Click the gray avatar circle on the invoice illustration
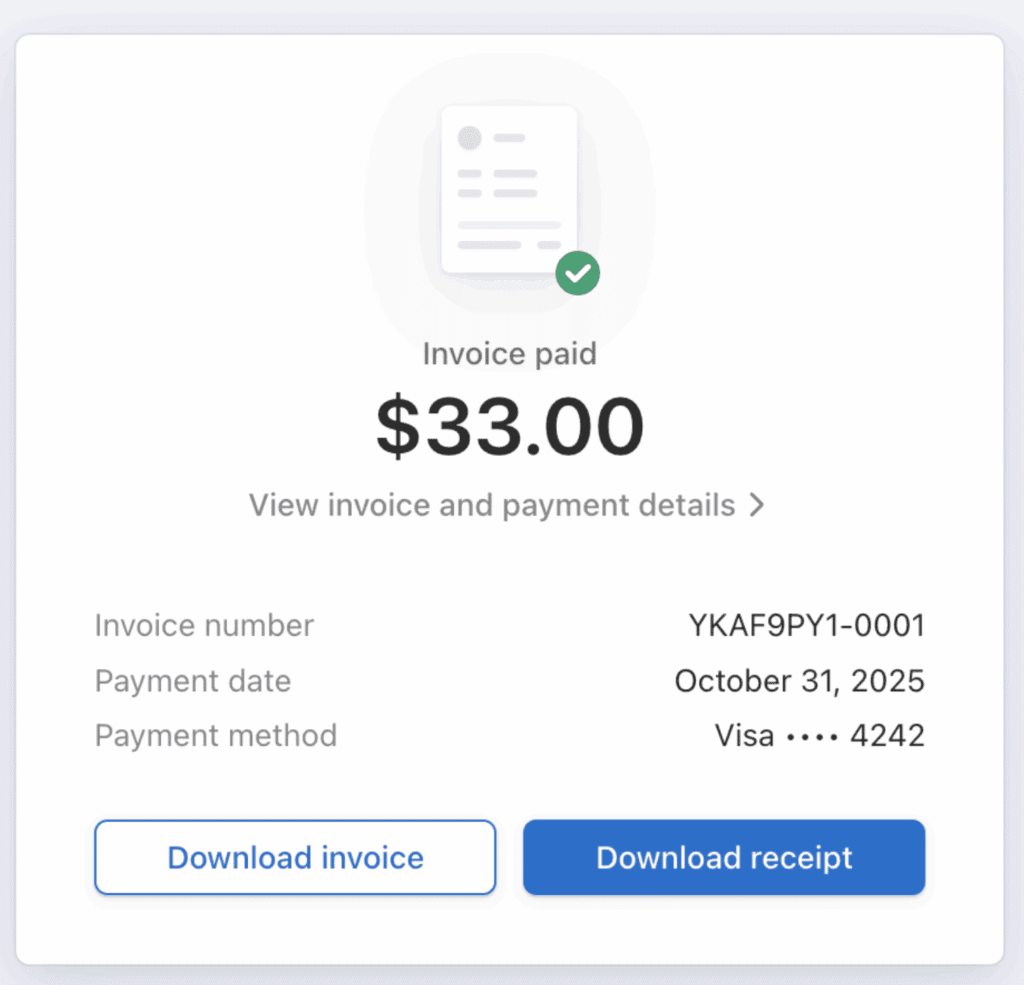 pos(470,138)
